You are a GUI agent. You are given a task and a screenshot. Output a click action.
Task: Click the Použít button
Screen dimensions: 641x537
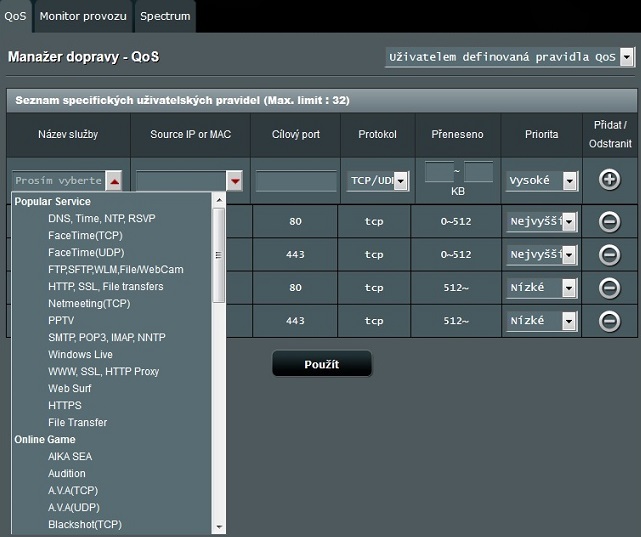click(321, 364)
